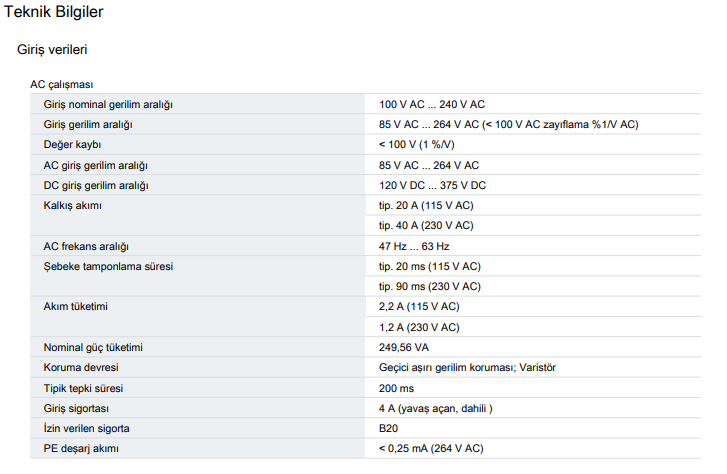Click the '120 V DC ... 375 V DC' value
This screenshot has height=474, width=727.
pos(432,185)
